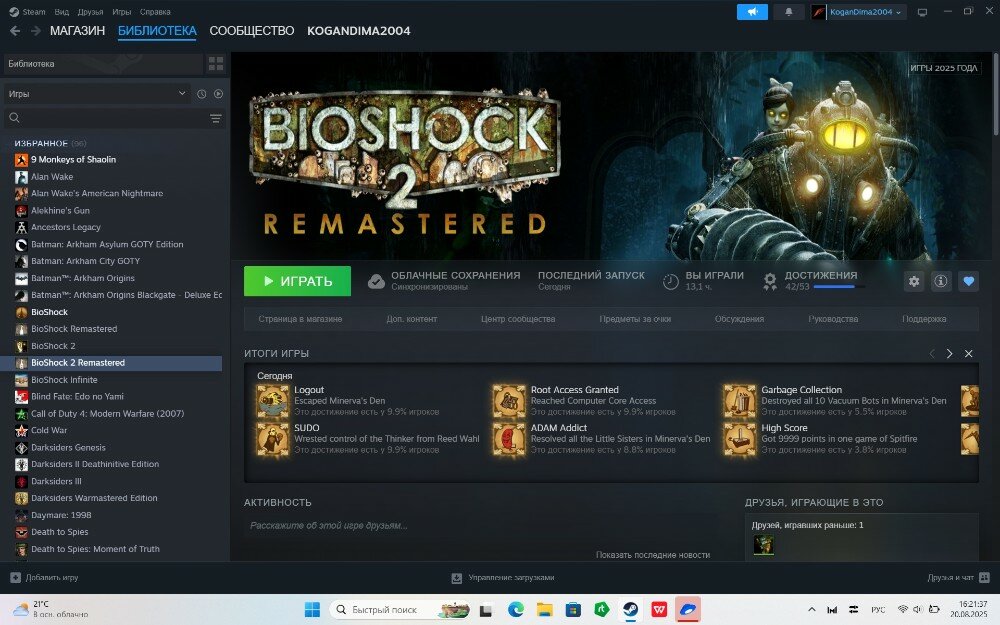Click the cloud saves sync icon
This screenshot has width=1000, height=625.
pyautogui.click(x=376, y=281)
